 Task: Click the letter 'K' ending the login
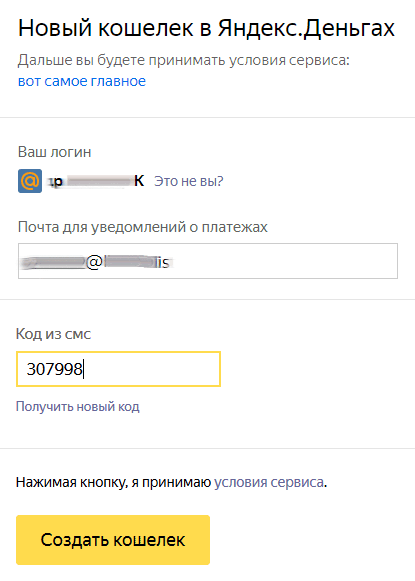[x=139, y=181]
